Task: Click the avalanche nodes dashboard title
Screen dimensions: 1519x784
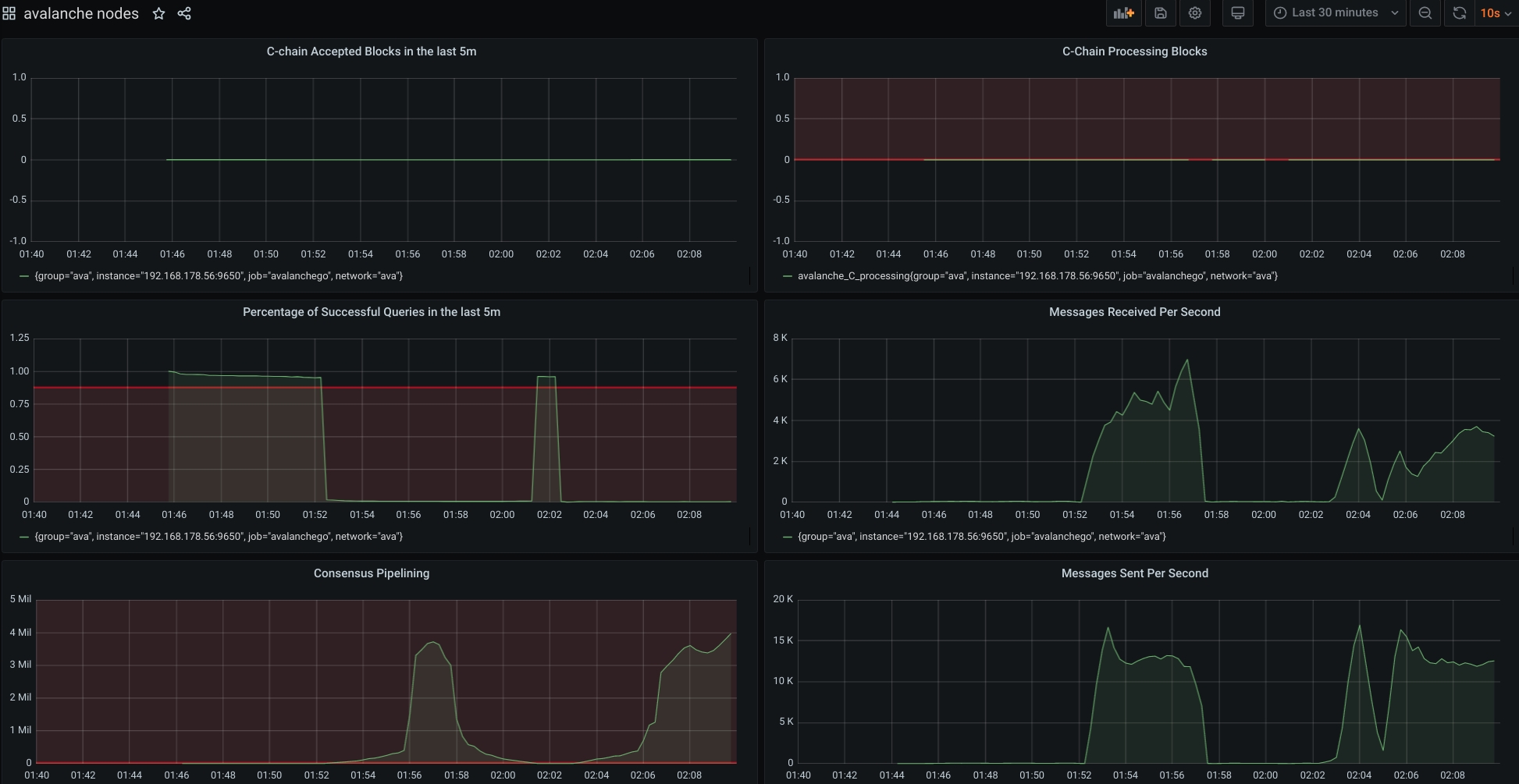Action: 80,13
